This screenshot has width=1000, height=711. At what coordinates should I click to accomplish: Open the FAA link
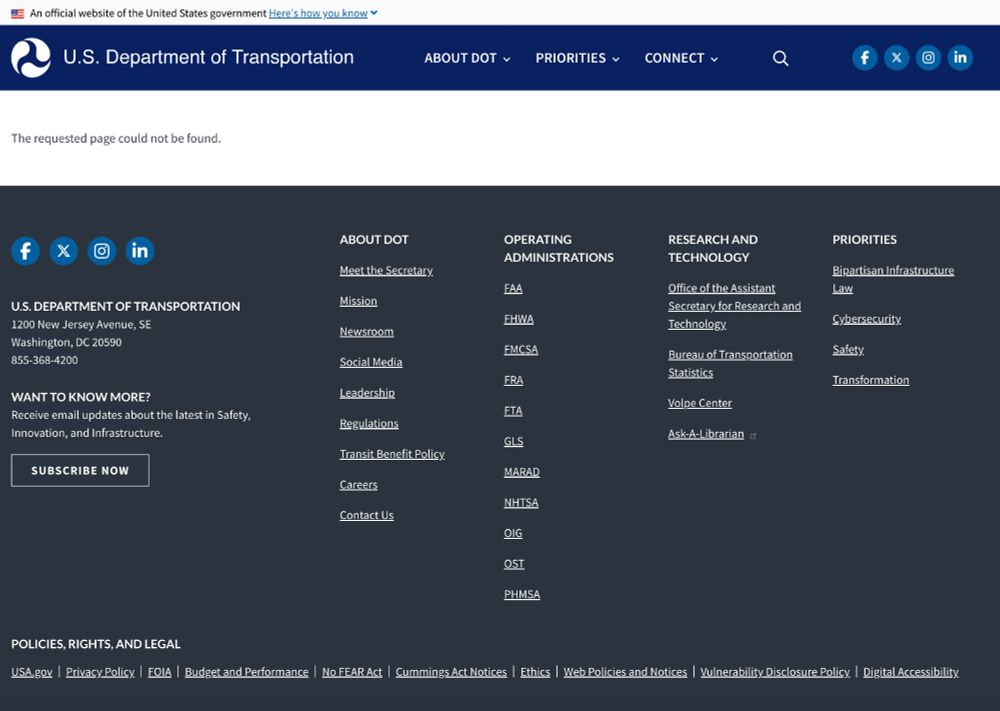pos(513,288)
